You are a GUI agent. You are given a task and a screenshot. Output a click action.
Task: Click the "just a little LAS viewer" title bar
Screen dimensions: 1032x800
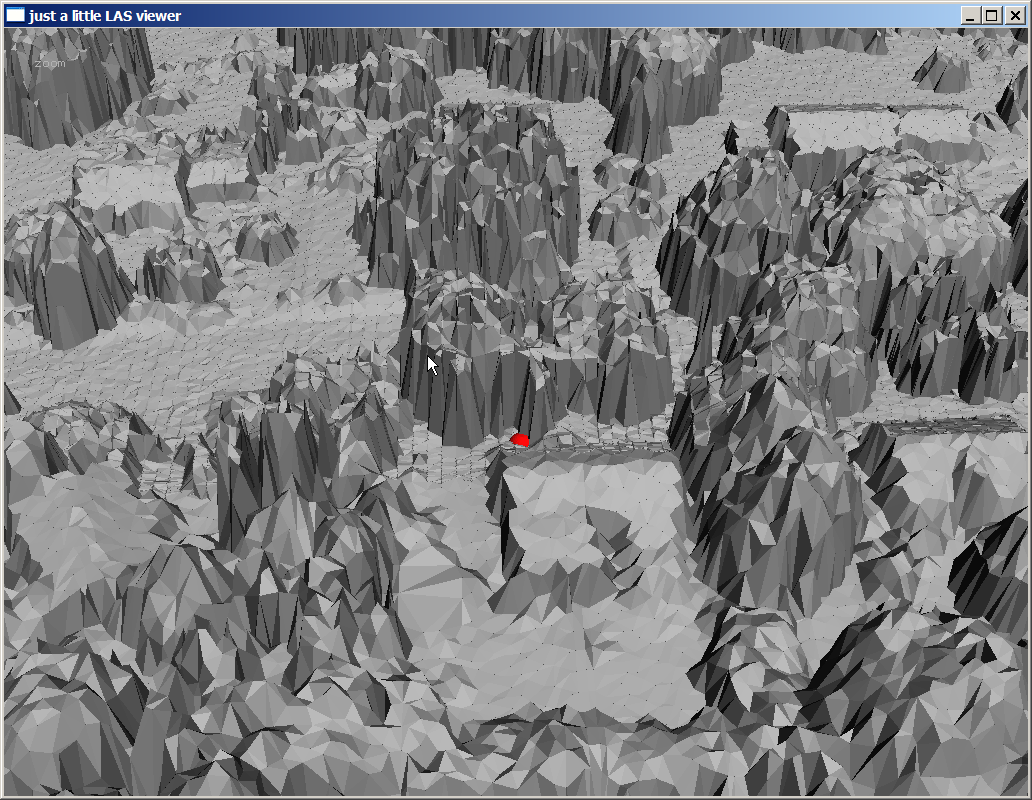(x=400, y=15)
